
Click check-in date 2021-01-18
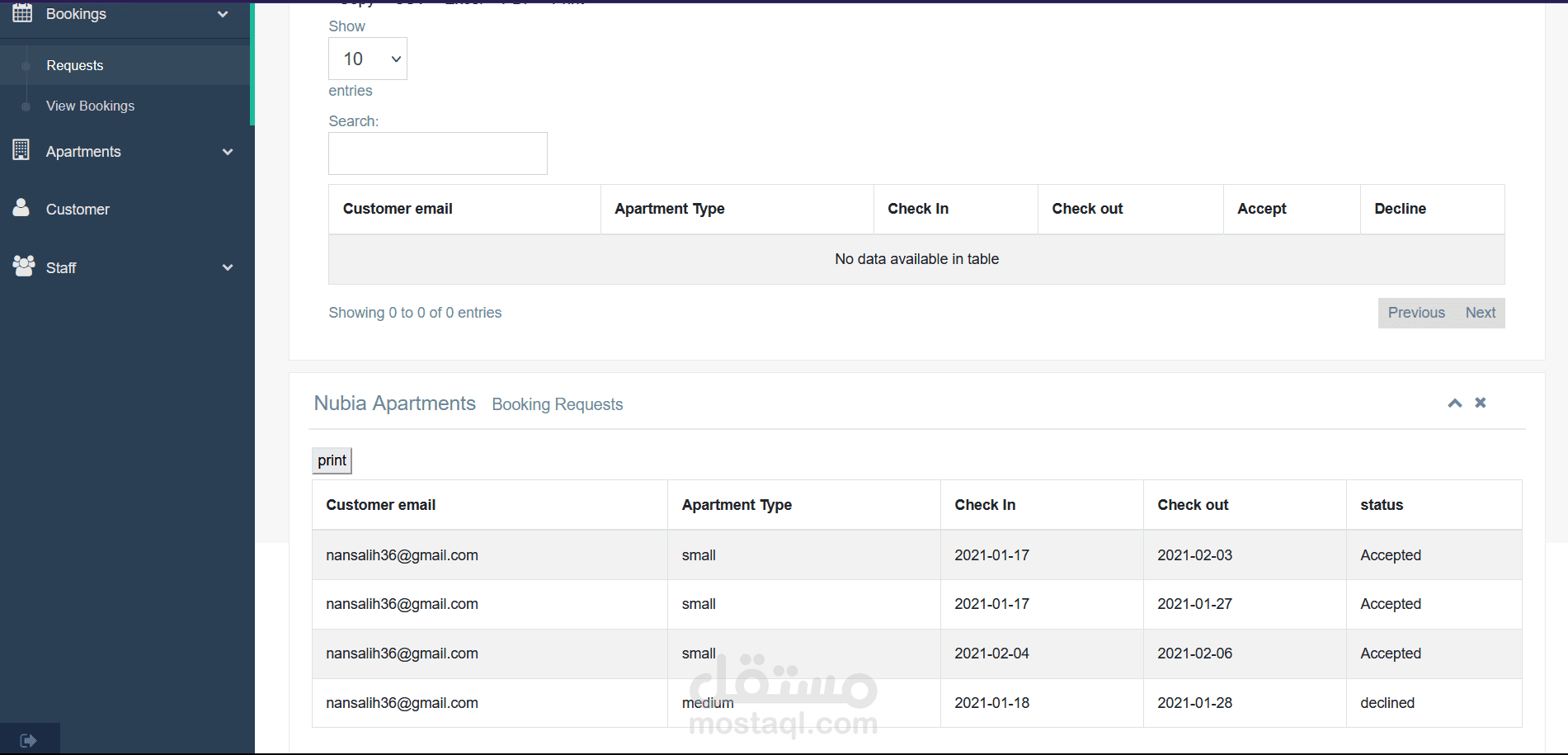[x=991, y=703]
